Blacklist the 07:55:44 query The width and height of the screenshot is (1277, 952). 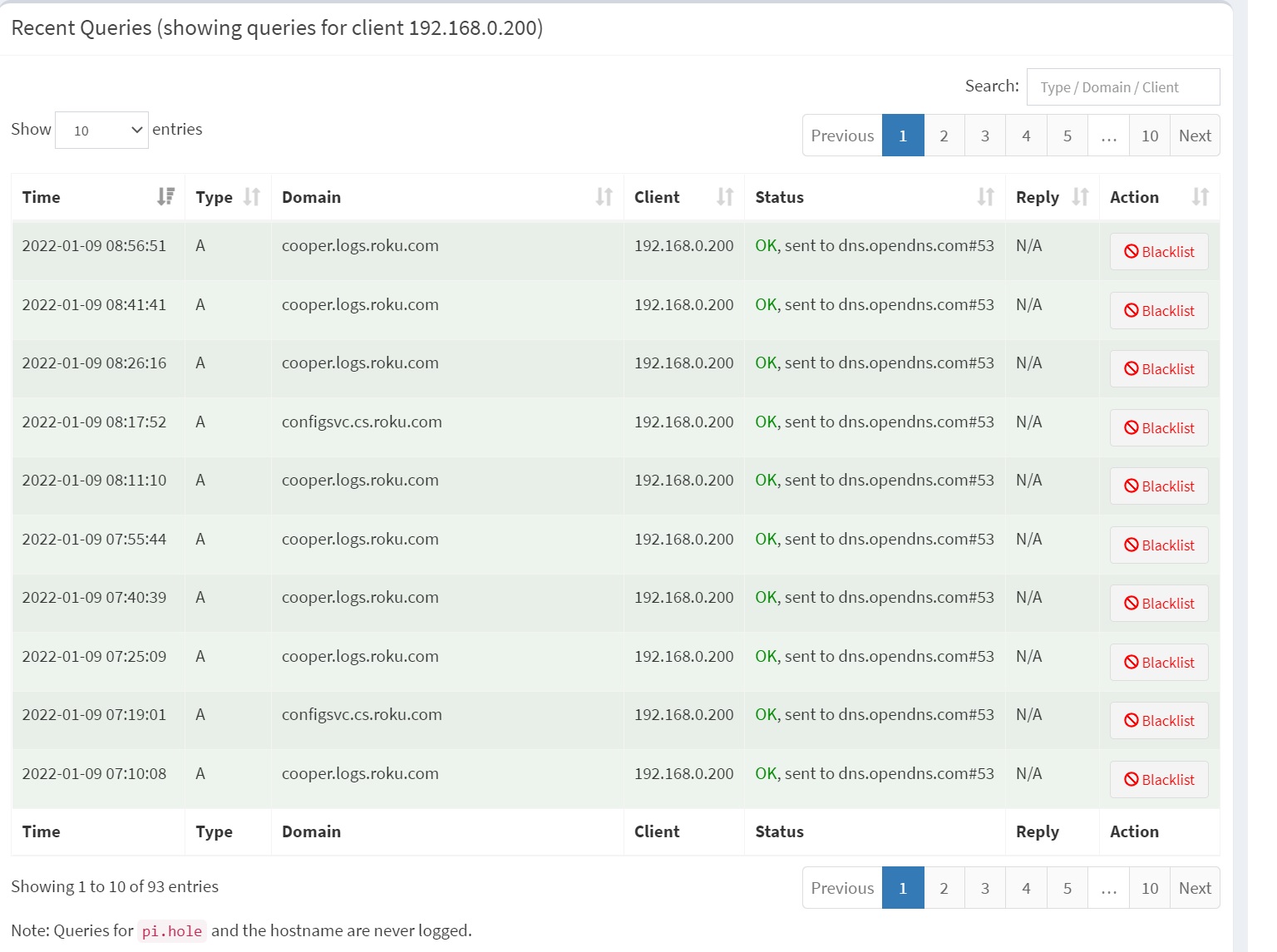point(1159,545)
